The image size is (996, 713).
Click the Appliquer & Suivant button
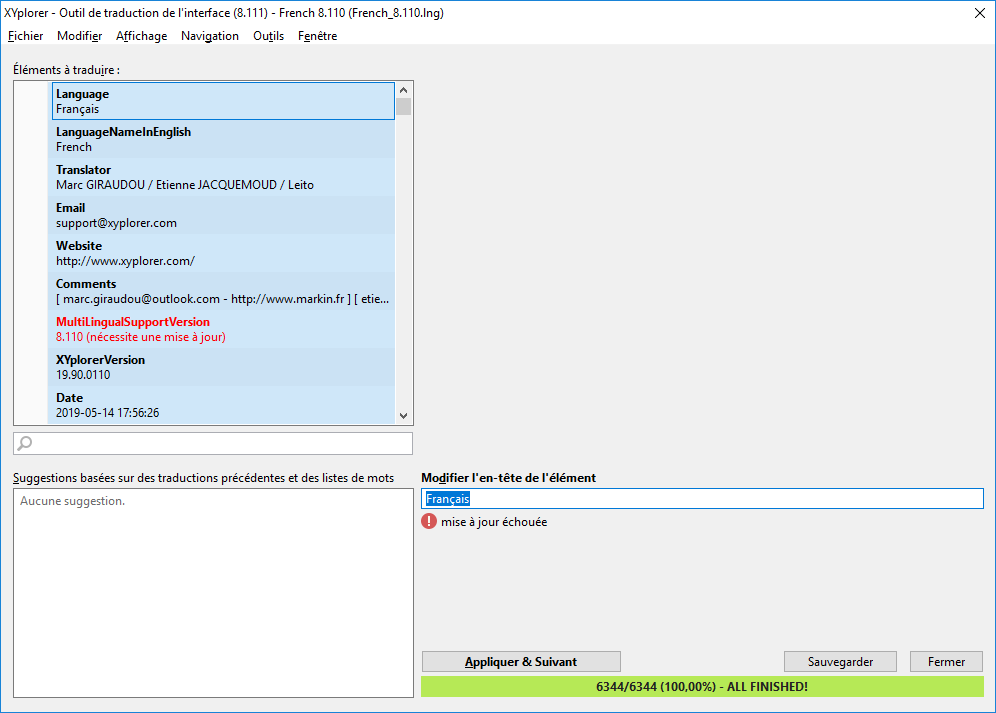tap(521, 662)
